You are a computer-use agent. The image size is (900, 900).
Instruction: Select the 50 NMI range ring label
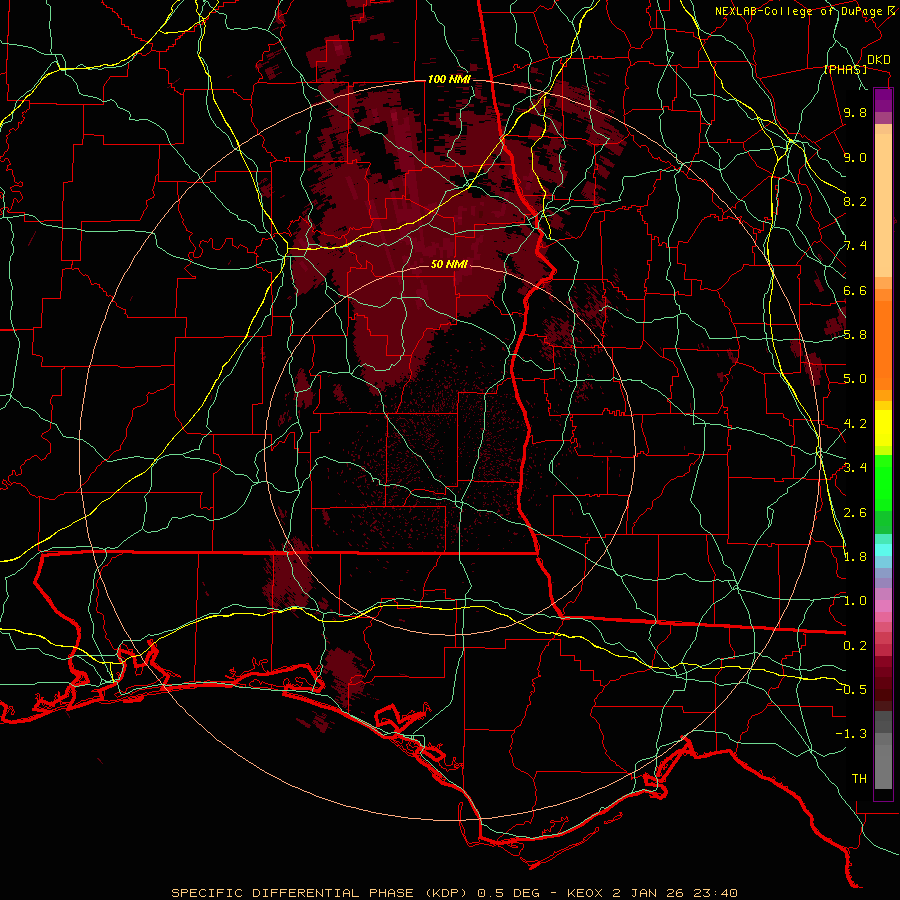coord(449,264)
